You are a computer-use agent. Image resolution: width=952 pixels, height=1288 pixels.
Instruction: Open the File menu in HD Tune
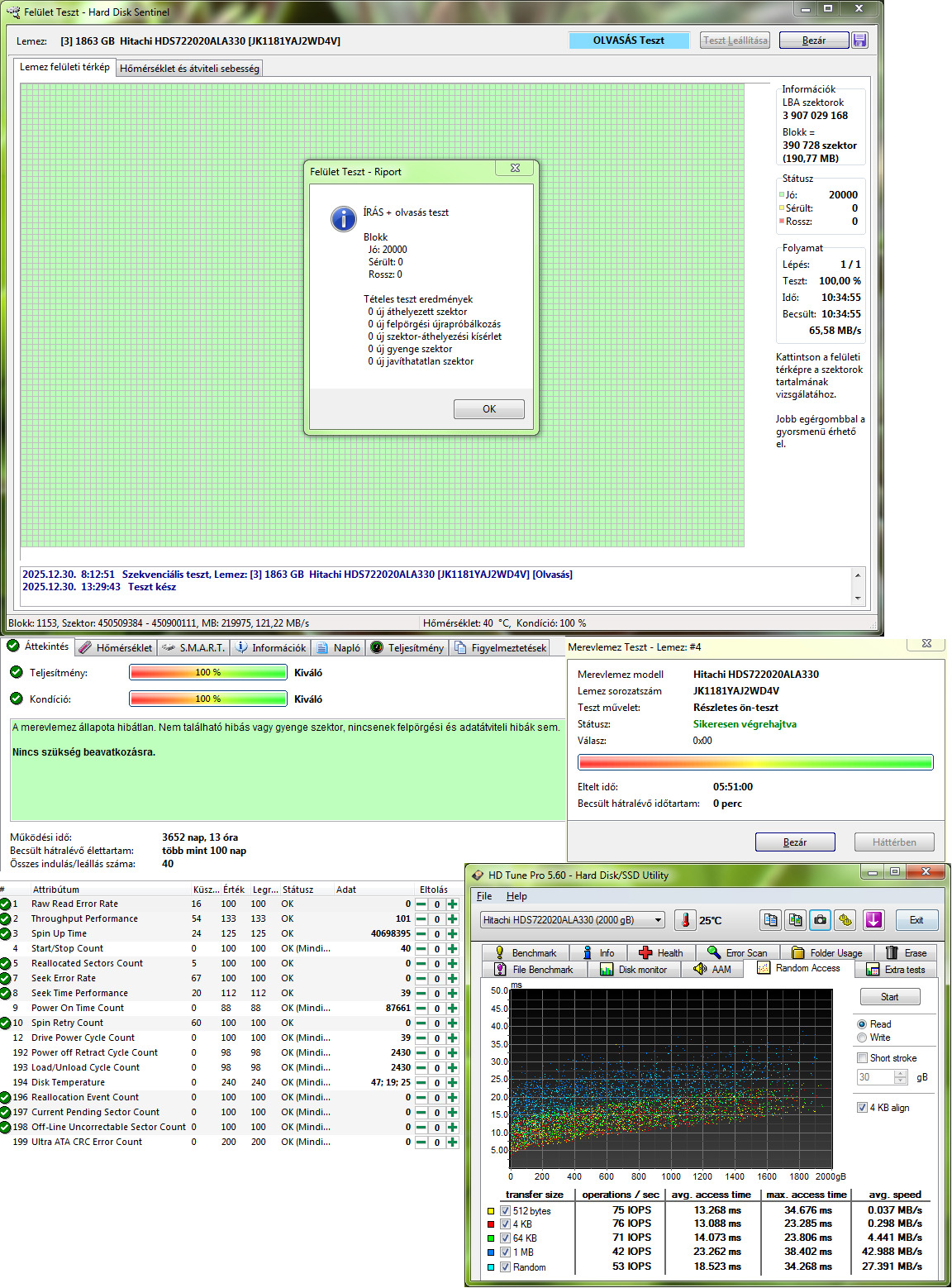(484, 896)
